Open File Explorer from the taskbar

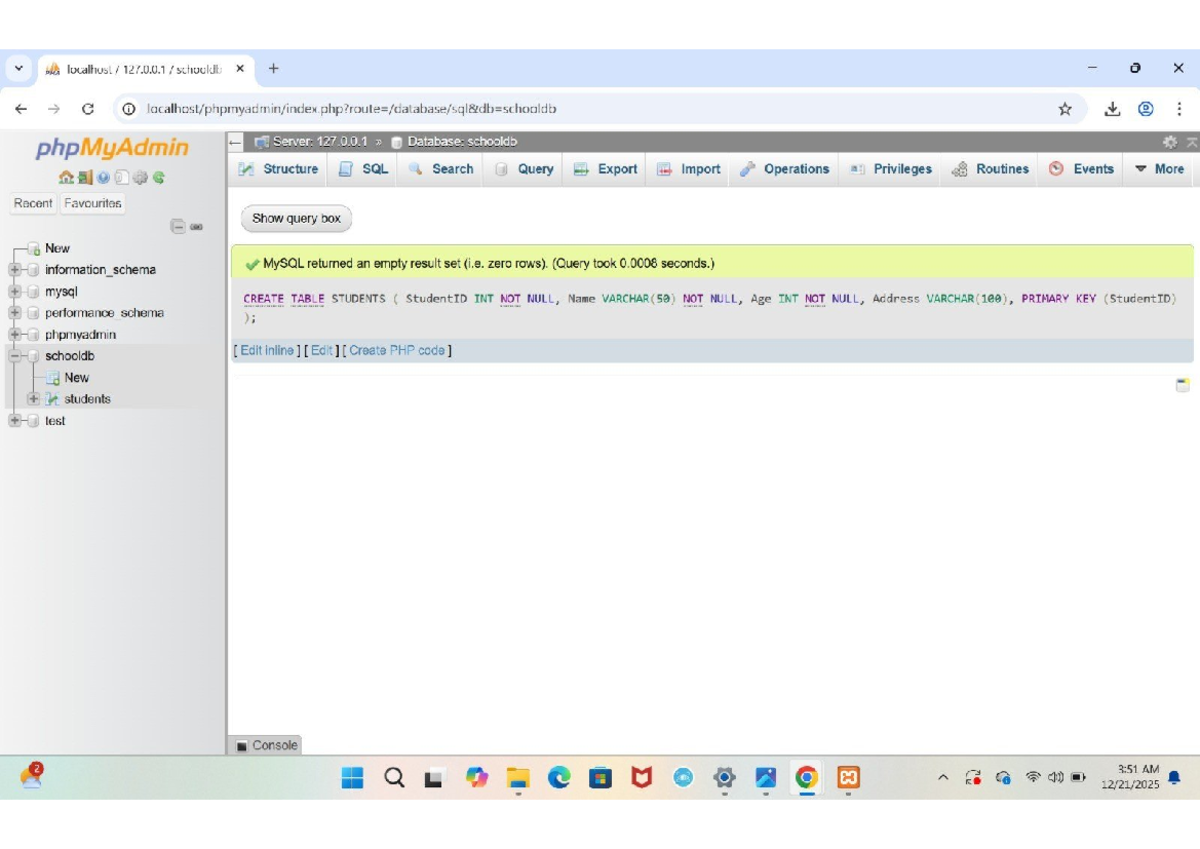(x=517, y=778)
